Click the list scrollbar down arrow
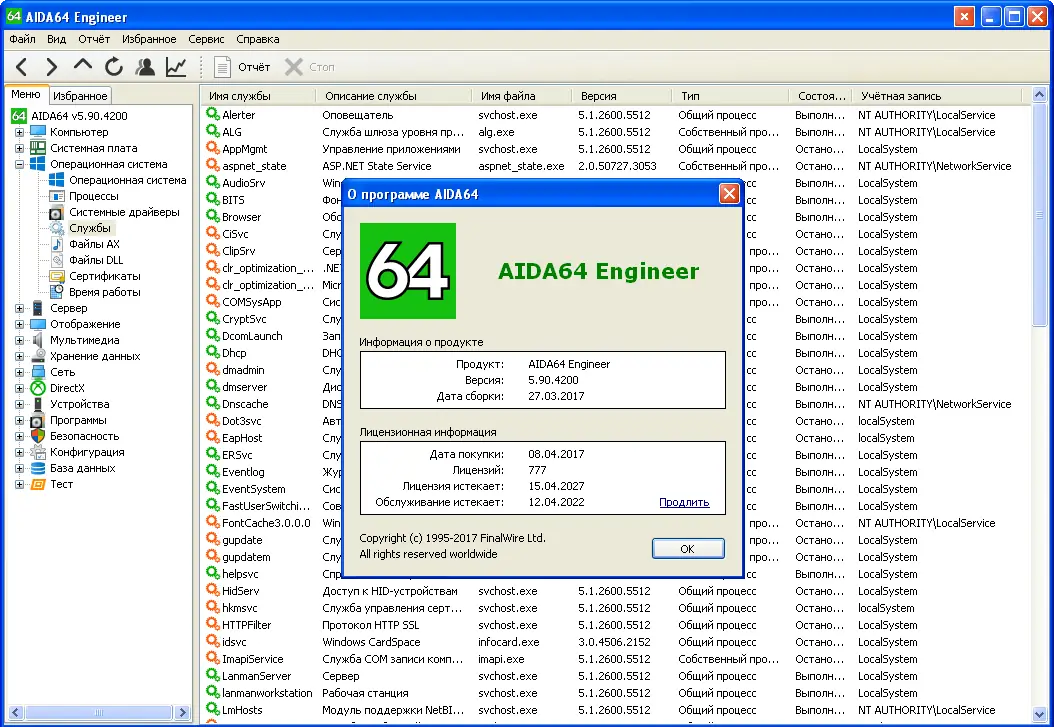Screen dimensions: 1054x727 1039,714
